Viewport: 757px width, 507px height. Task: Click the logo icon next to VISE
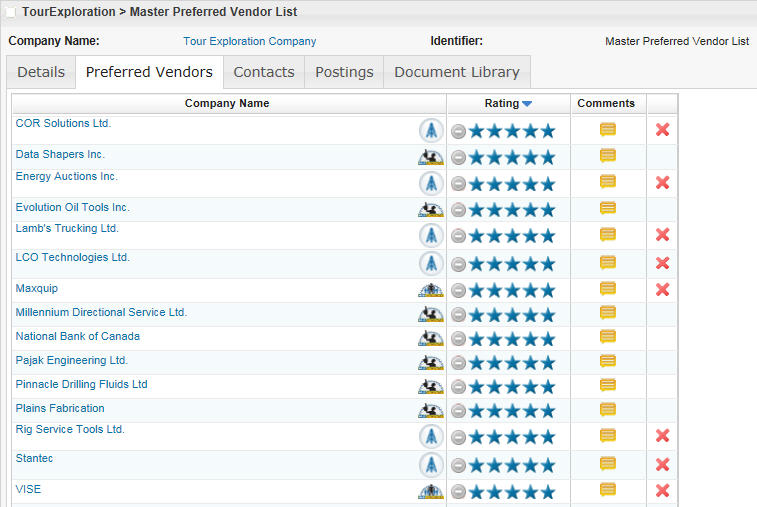tap(431, 491)
